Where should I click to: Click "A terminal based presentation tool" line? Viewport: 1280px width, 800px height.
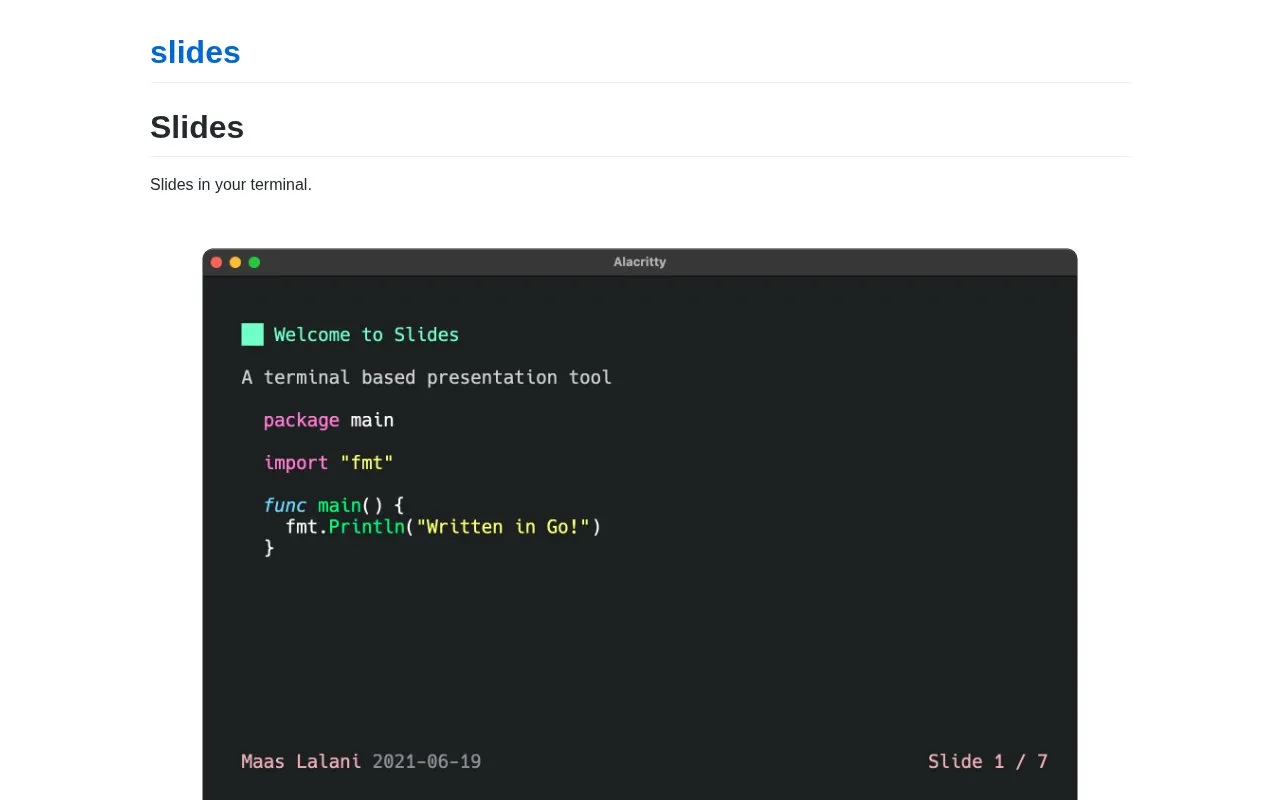(427, 377)
